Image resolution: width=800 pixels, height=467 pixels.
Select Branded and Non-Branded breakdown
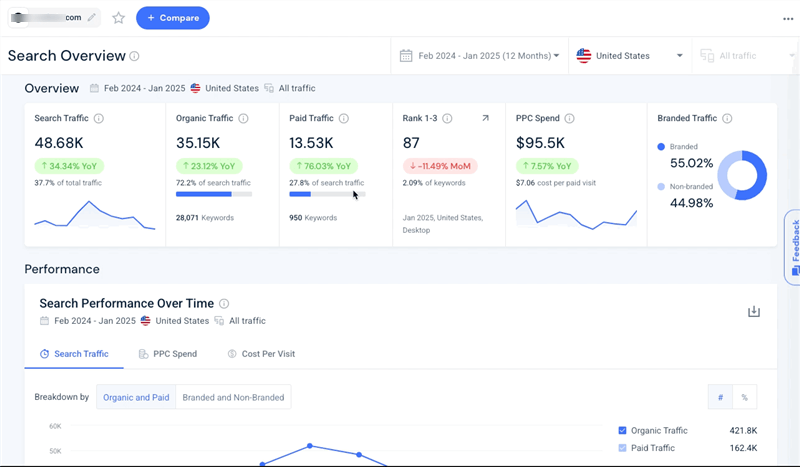(233, 397)
